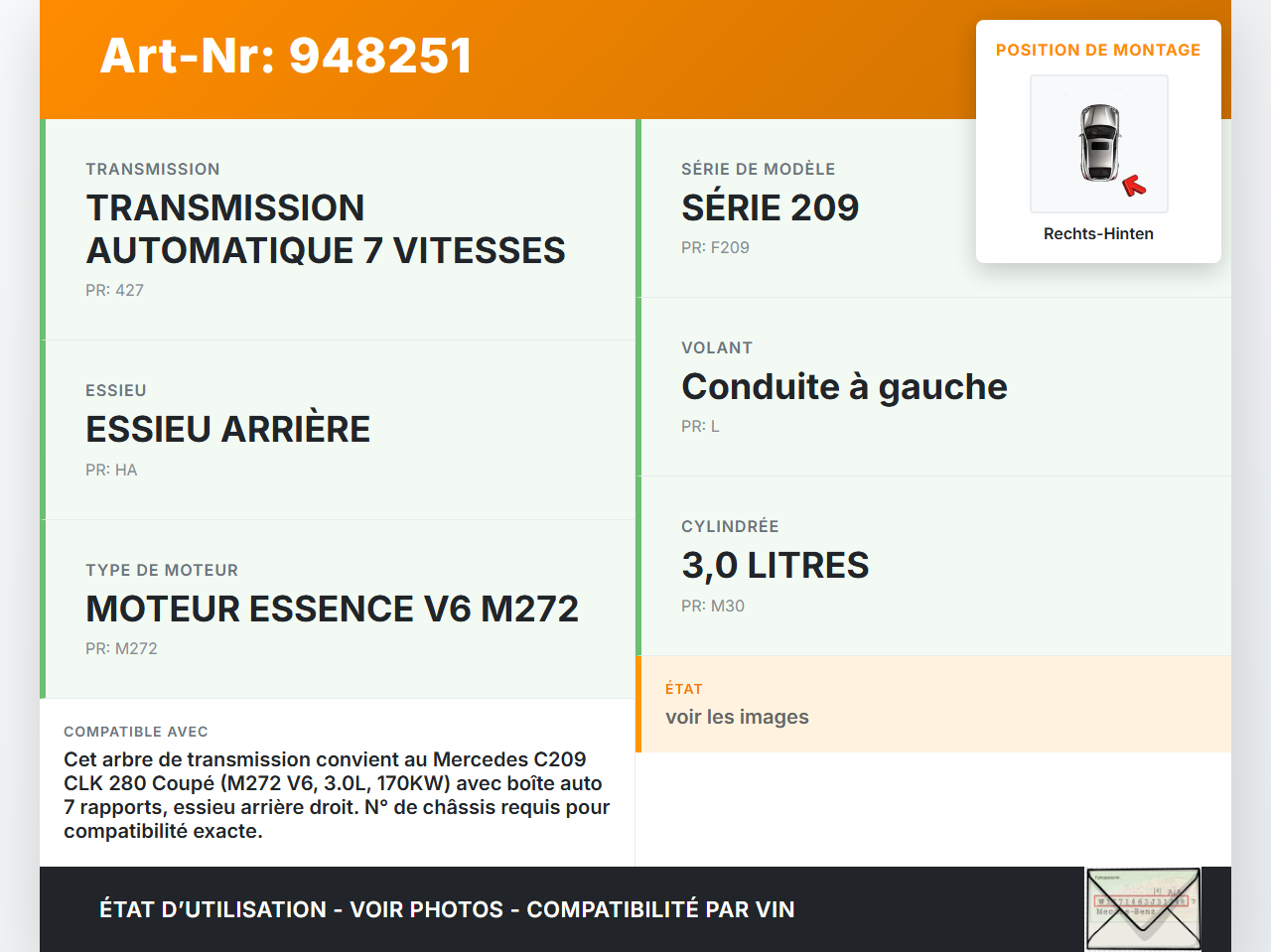Click the orange 'ÉTAT' label
Screen dimensions: 1271x952
[684, 689]
